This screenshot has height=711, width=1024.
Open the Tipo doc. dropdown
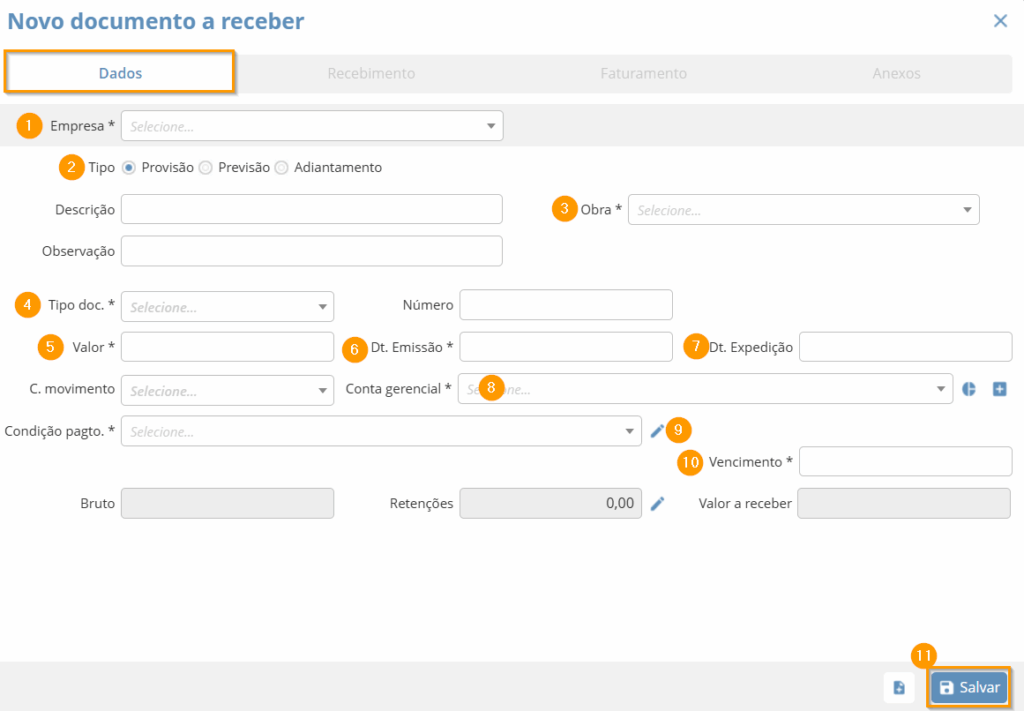227,306
